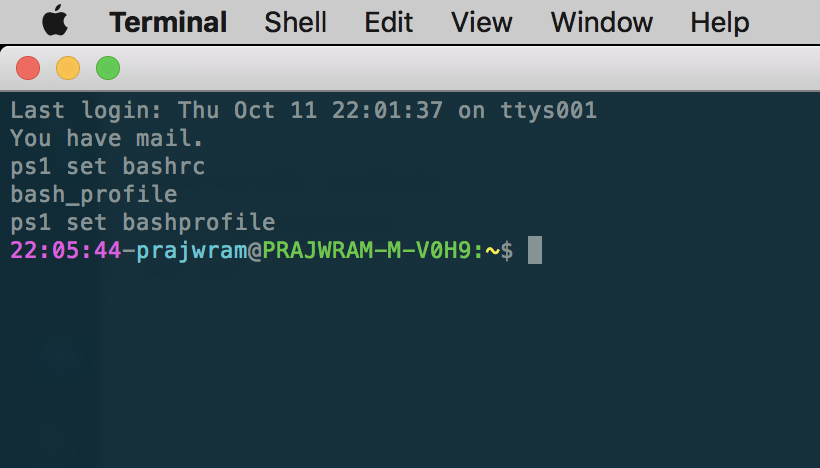Open the Edit menu
The height and width of the screenshot is (468, 820).
[x=389, y=22]
